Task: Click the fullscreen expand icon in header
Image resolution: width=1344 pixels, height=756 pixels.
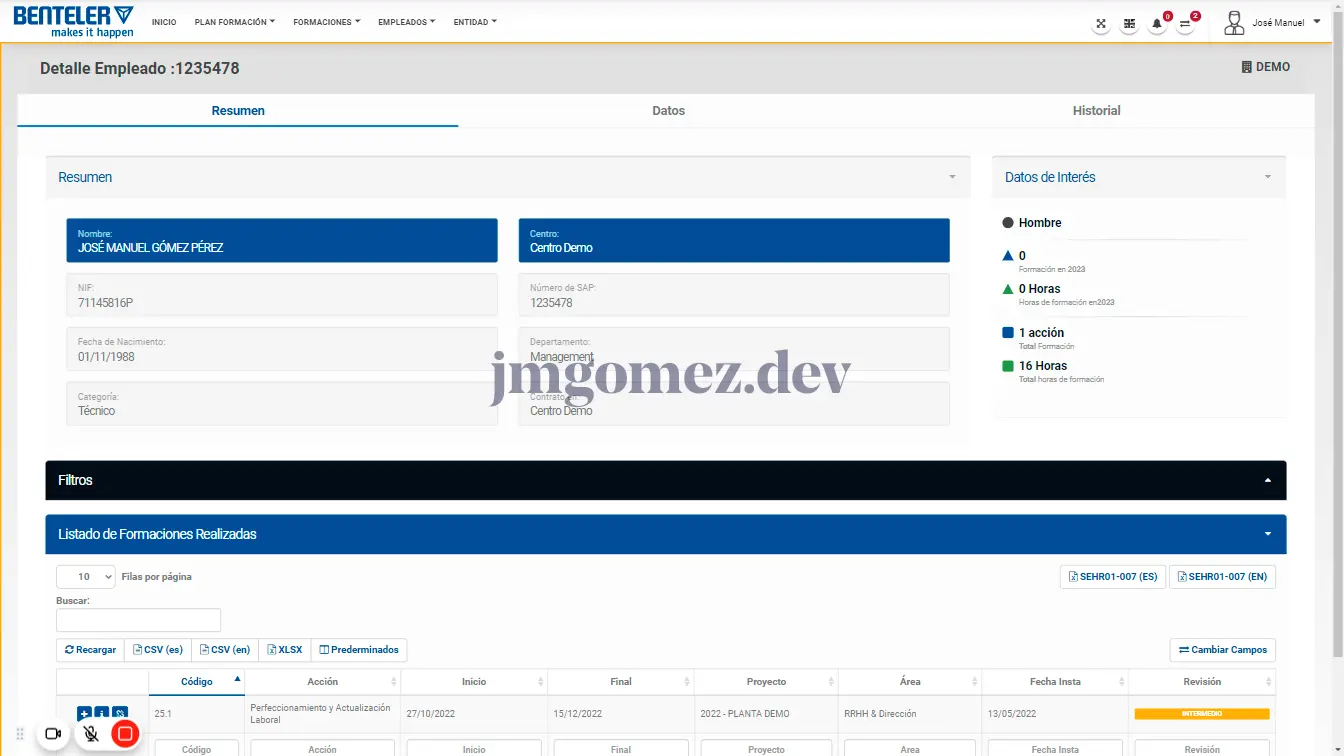Action: 1101,23
